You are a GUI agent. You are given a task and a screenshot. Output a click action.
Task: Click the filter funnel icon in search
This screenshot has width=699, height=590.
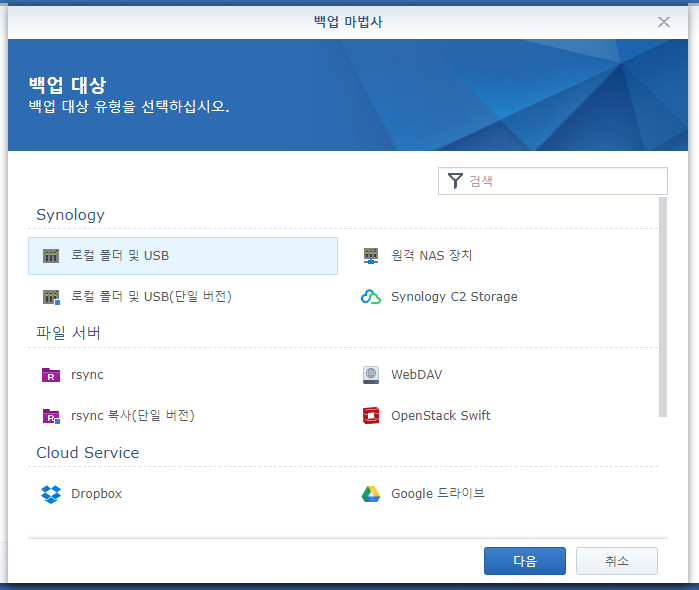click(x=455, y=181)
